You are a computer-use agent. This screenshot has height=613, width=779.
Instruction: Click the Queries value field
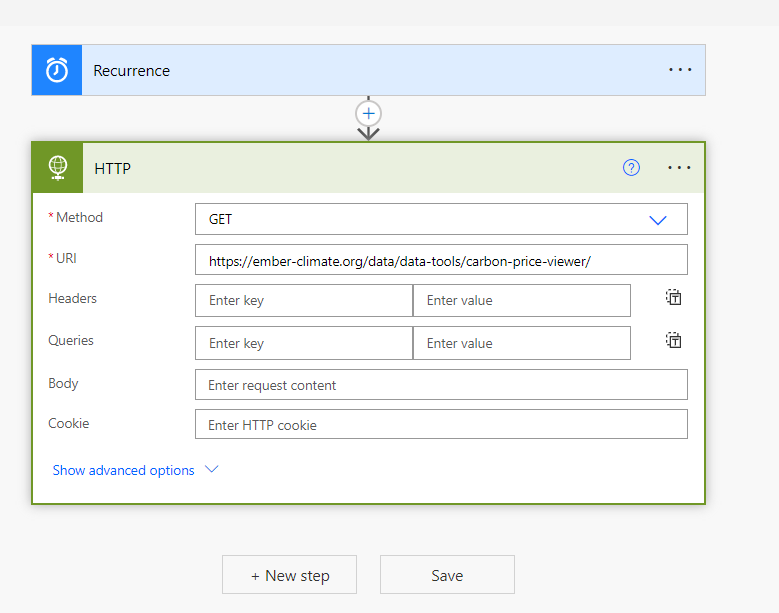[521, 343]
